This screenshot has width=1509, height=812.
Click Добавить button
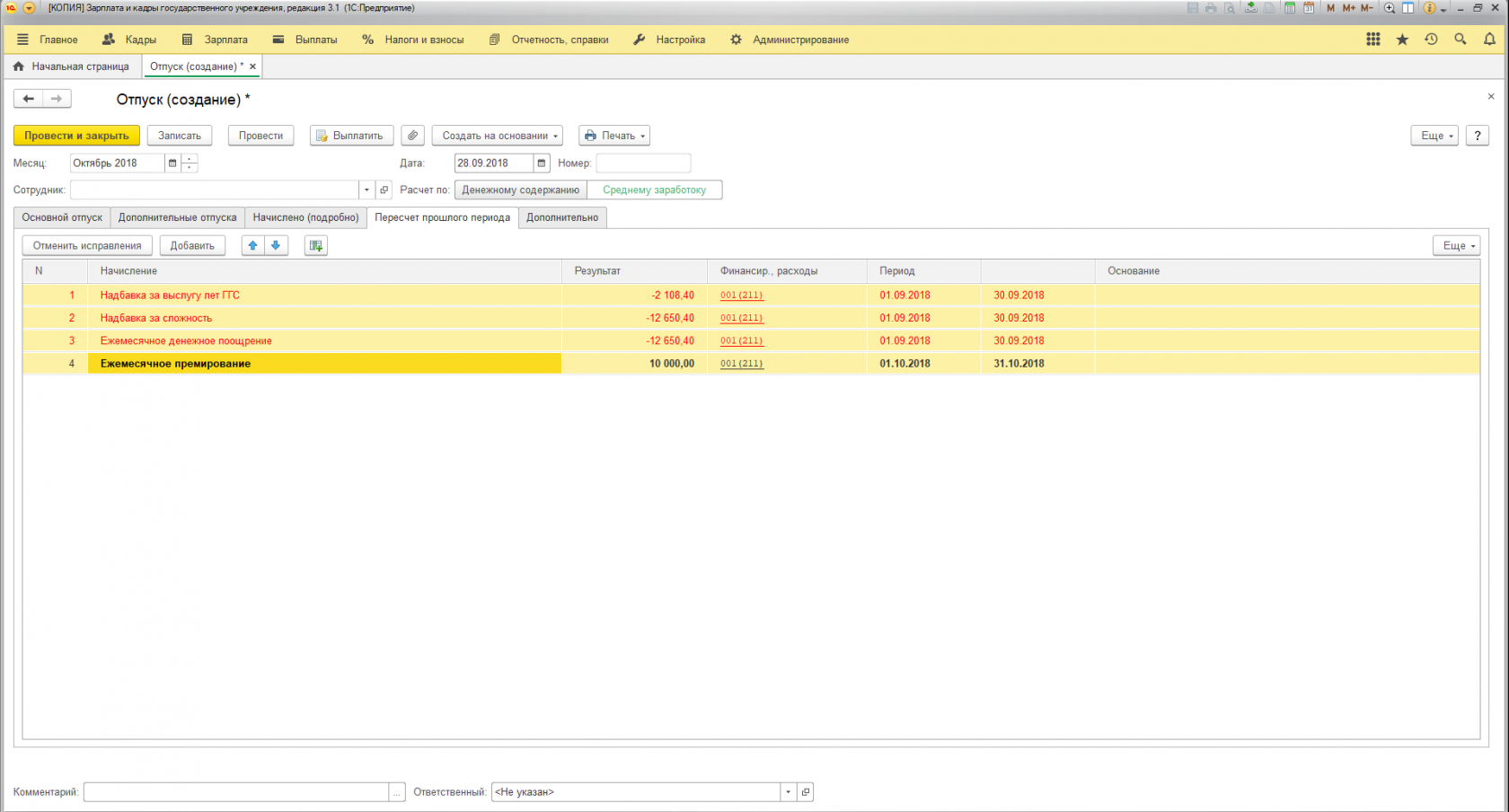[192, 245]
